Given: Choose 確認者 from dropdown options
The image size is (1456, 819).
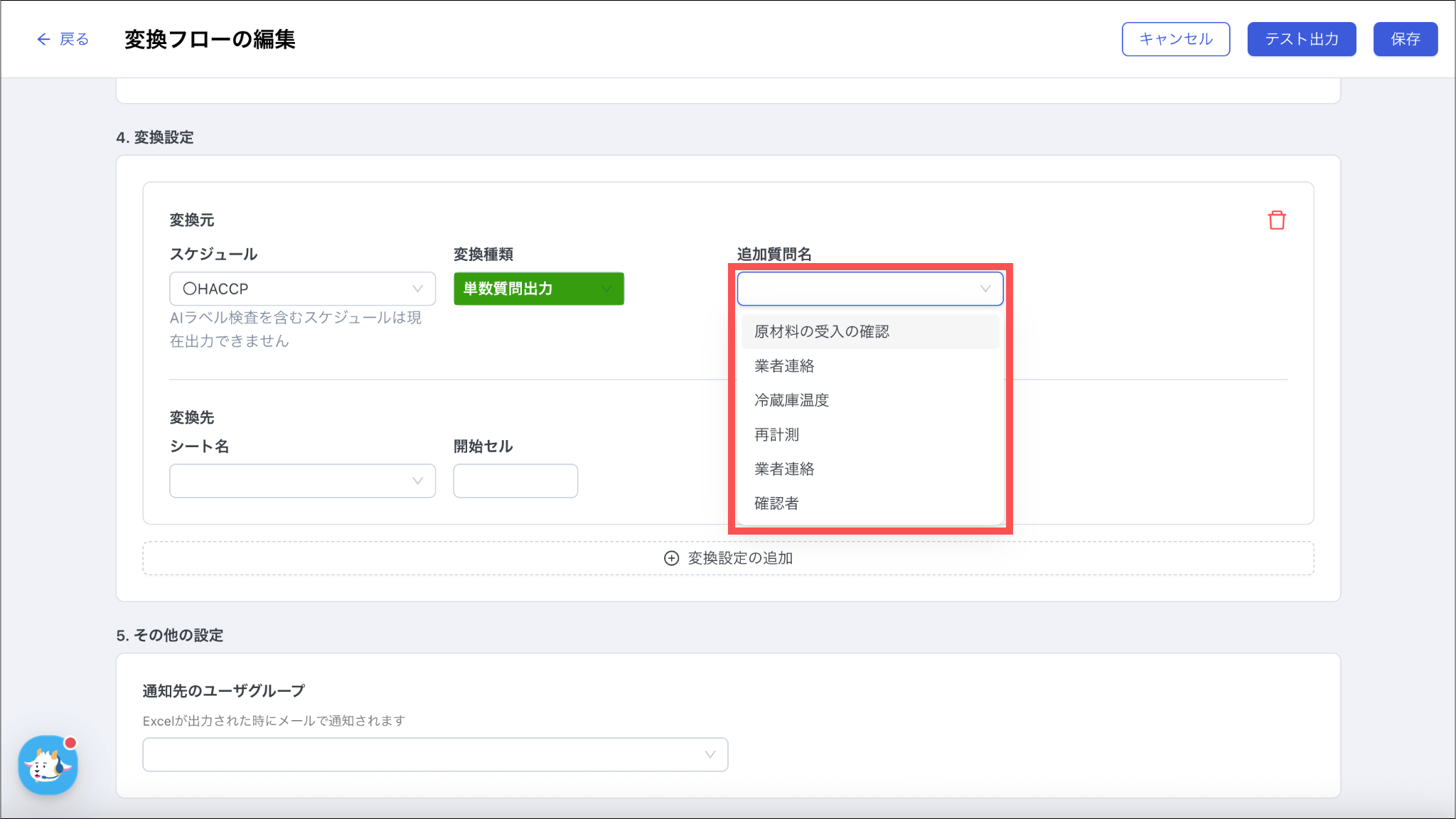Looking at the screenshot, I should [776, 503].
